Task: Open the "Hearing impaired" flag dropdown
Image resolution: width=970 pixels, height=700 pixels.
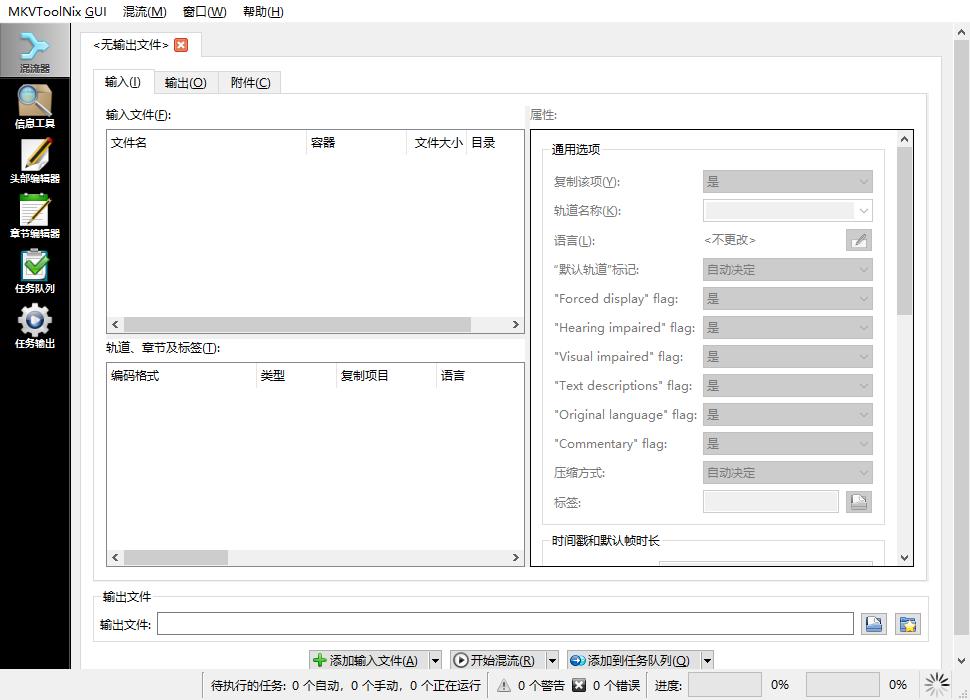Action: (x=788, y=328)
